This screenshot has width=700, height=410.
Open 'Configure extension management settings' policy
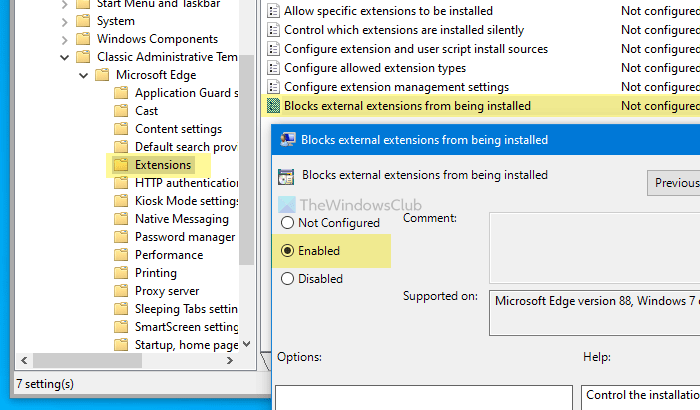coord(396,87)
